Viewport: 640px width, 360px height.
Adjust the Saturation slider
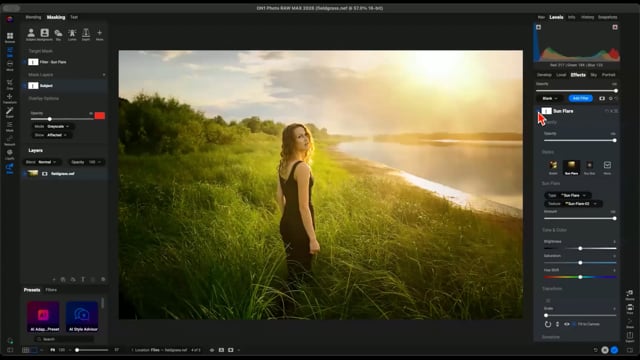(x=580, y=263)
